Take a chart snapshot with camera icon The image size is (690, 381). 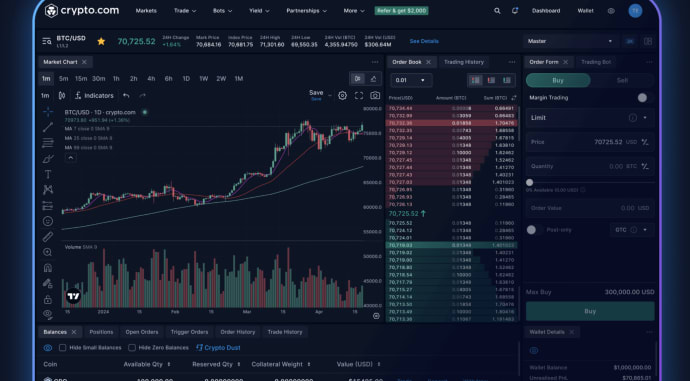click(375, 95)
